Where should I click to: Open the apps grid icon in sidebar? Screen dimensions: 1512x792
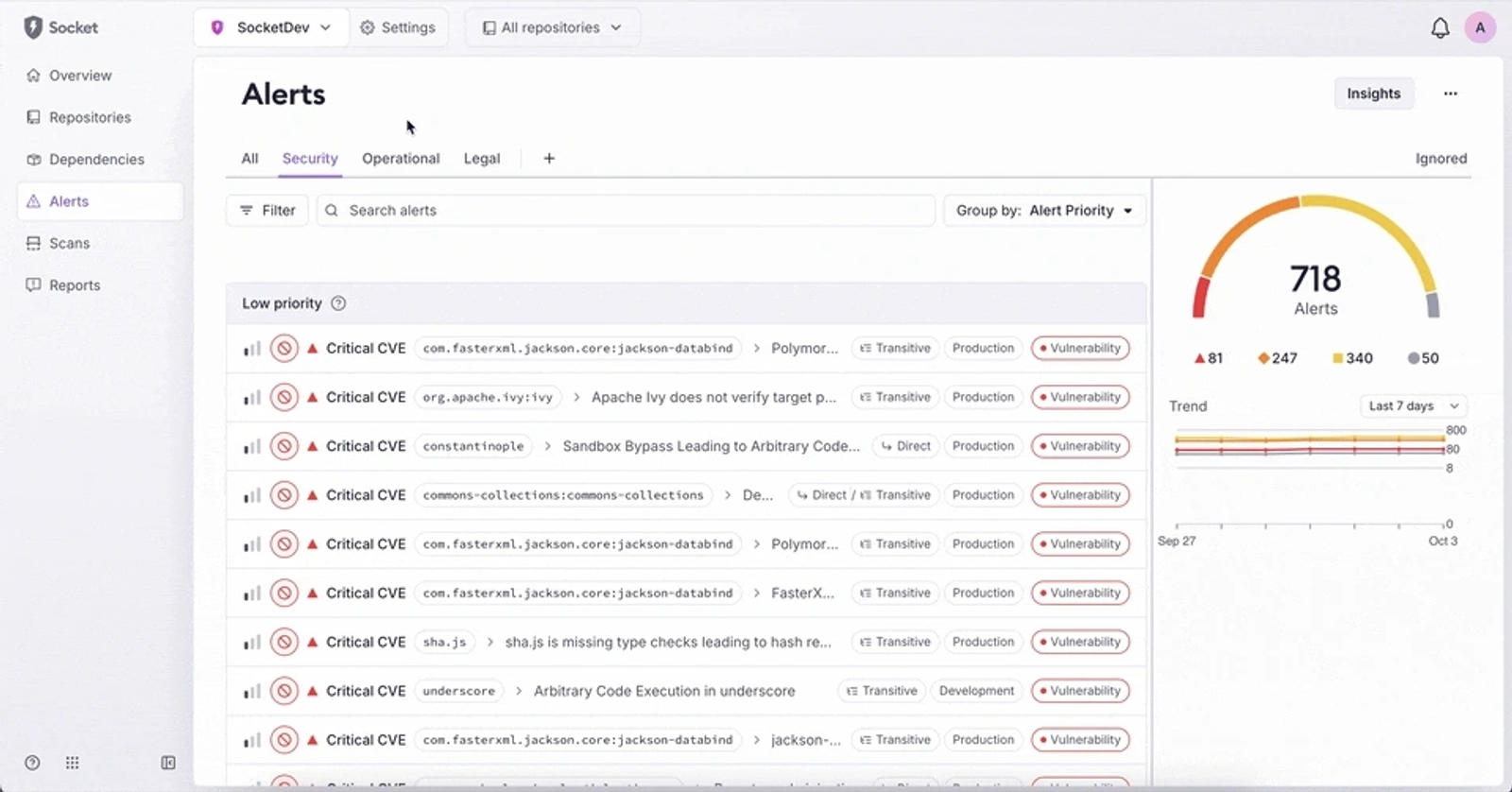[x=72, y=763]
